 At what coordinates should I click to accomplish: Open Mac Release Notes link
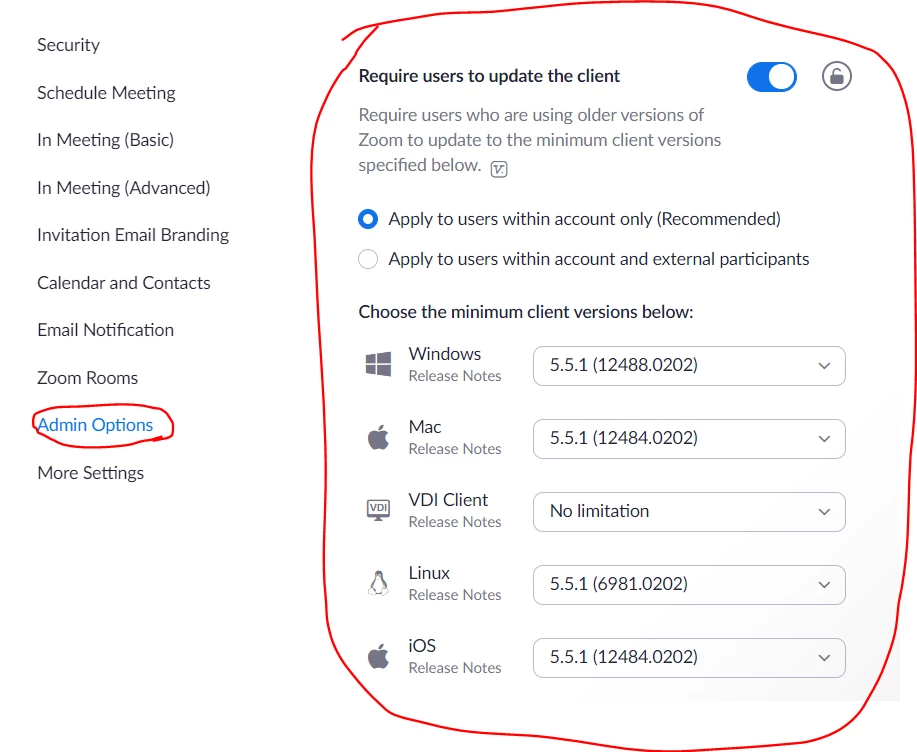coord(455,449)
